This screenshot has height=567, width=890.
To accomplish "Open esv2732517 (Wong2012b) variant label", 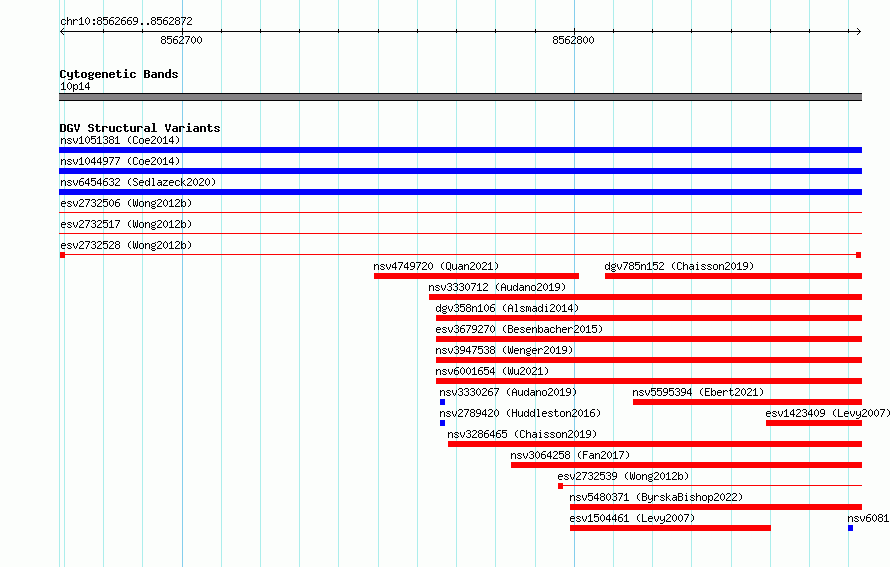I will [x=126, y=224].
